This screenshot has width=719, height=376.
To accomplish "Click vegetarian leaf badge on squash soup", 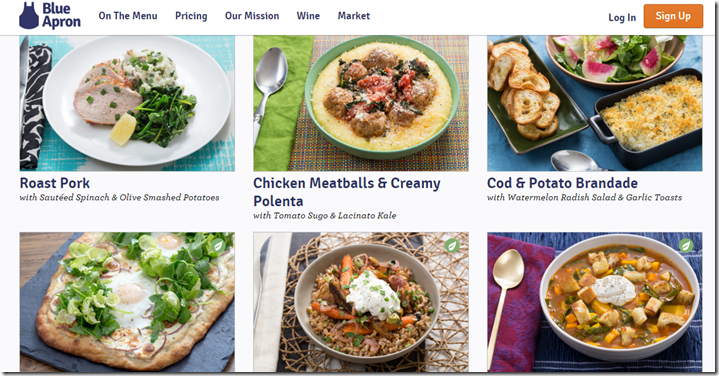I will tap(686, 246).
